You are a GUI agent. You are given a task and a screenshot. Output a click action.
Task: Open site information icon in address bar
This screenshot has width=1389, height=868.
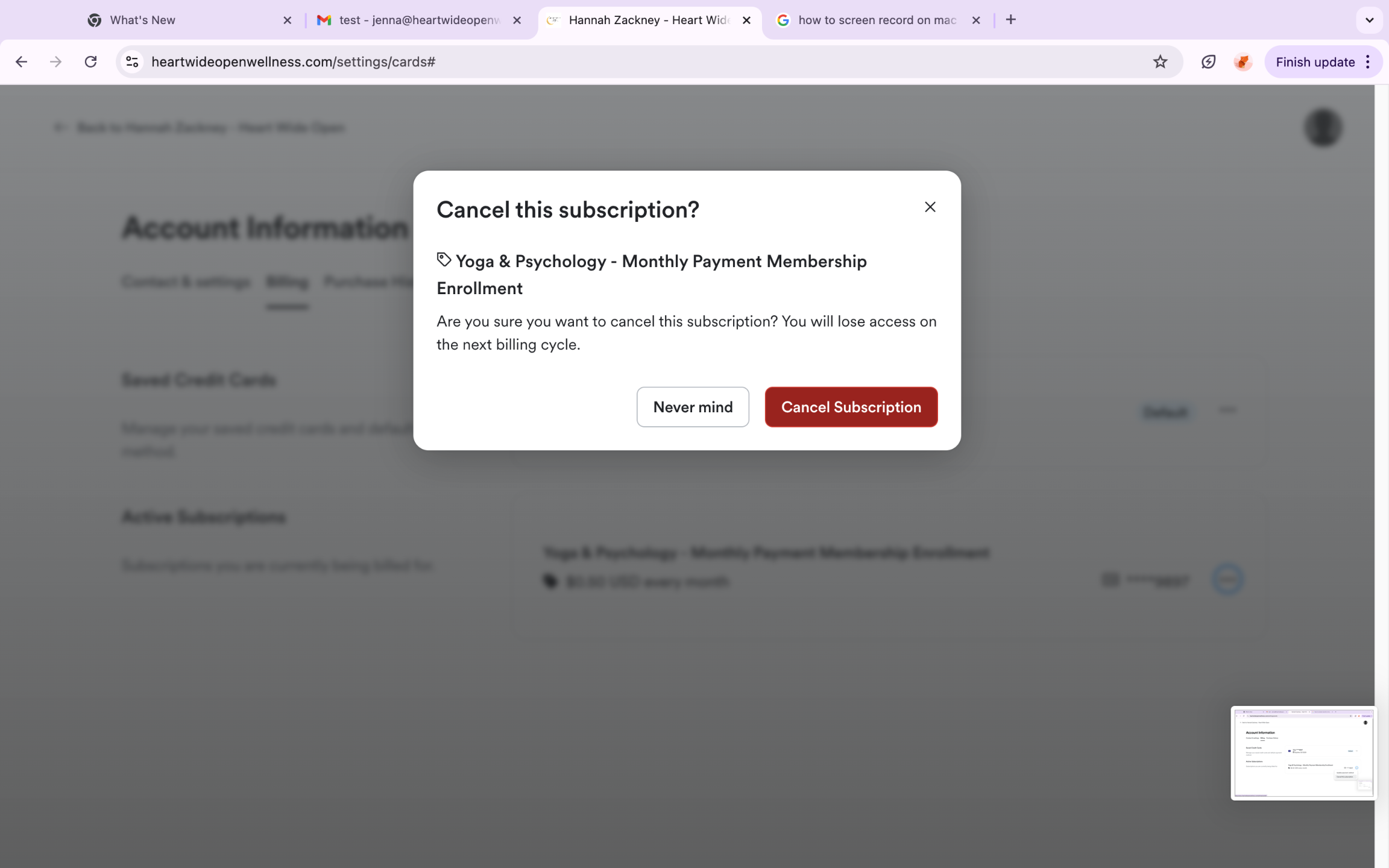132,62
